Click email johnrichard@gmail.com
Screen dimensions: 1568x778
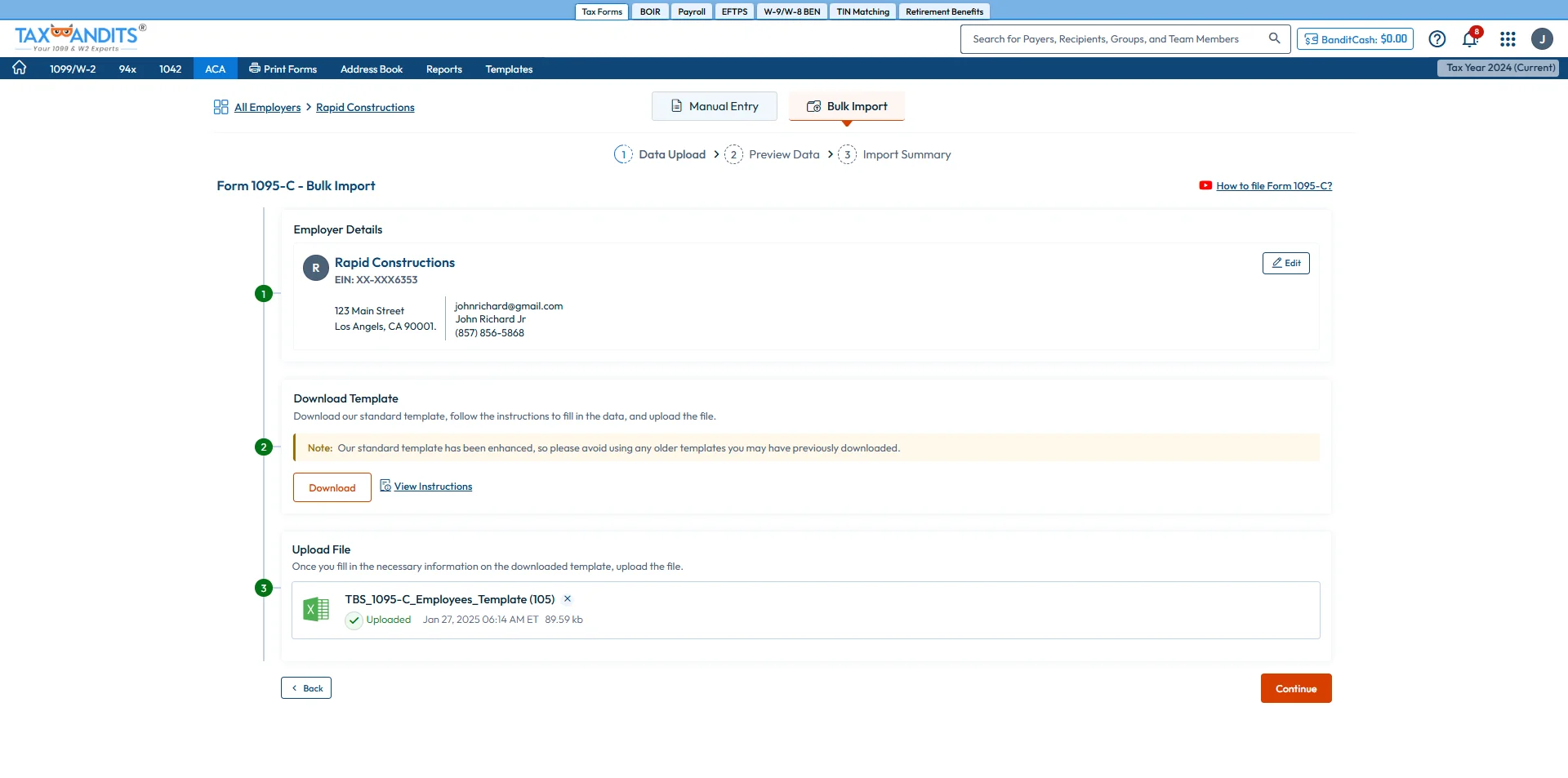tap(509, 306)
